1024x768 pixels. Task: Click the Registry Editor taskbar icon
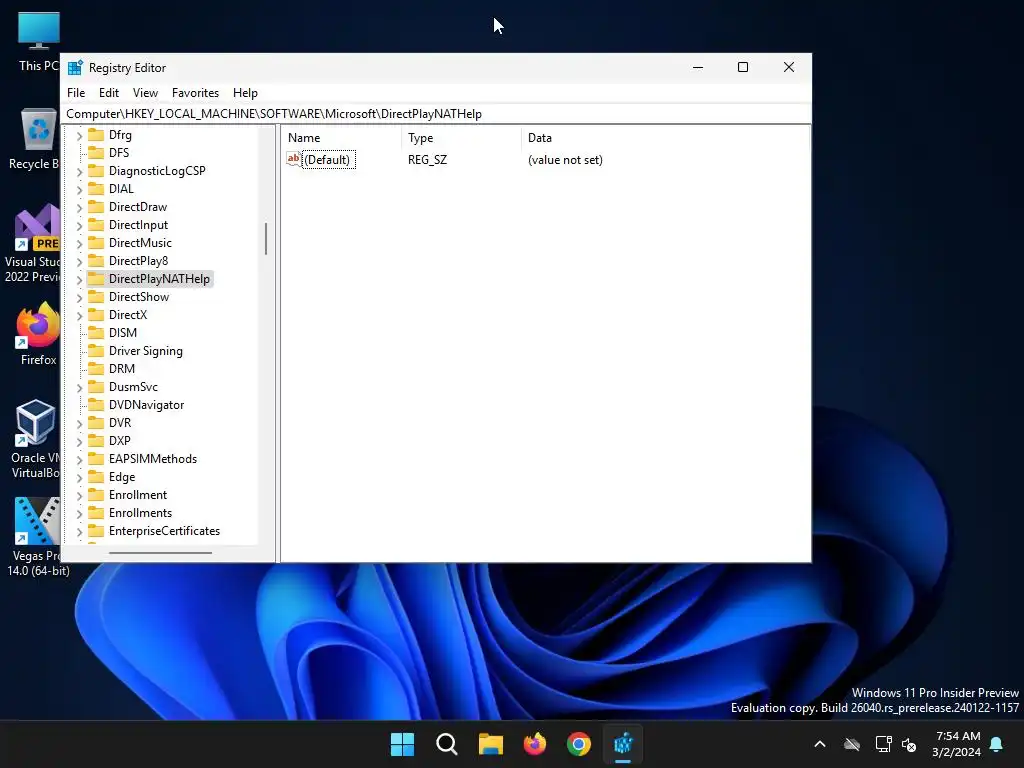(623, 744)
